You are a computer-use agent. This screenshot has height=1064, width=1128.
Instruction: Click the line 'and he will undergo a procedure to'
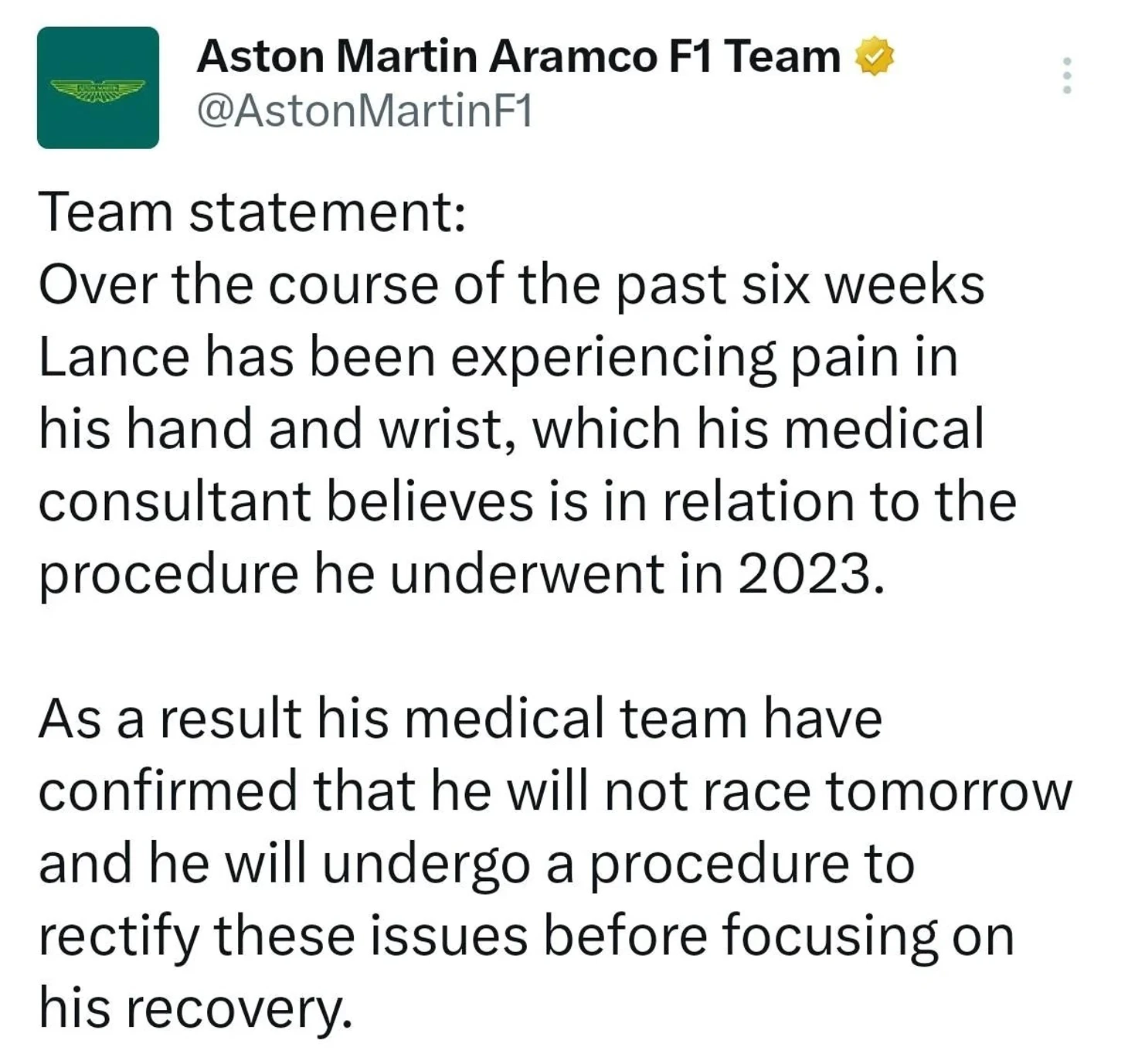[477, 865]
